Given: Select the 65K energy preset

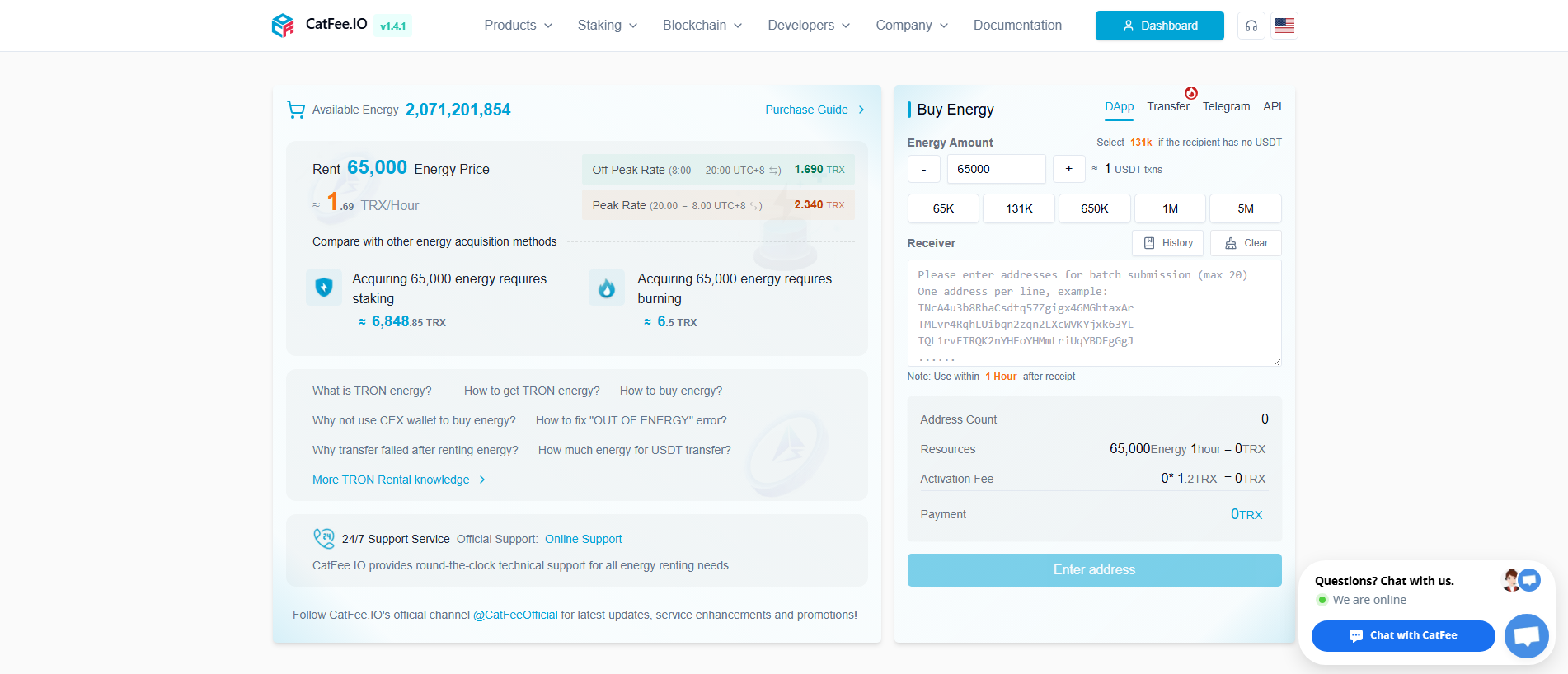Looking at the screenshot, I should click(943, 208).
